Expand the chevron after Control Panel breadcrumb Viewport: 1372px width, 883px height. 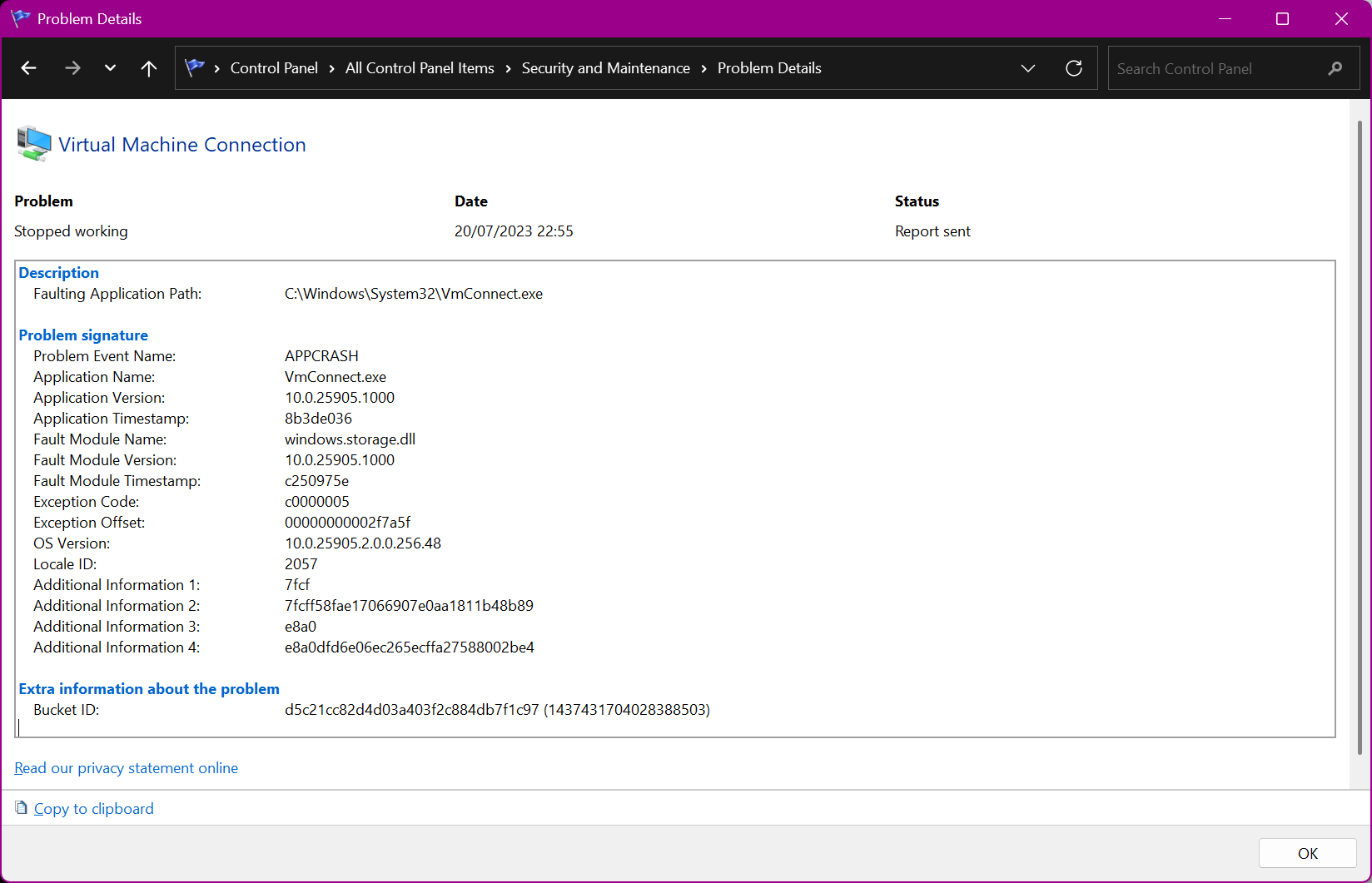(x=332, y=68)
